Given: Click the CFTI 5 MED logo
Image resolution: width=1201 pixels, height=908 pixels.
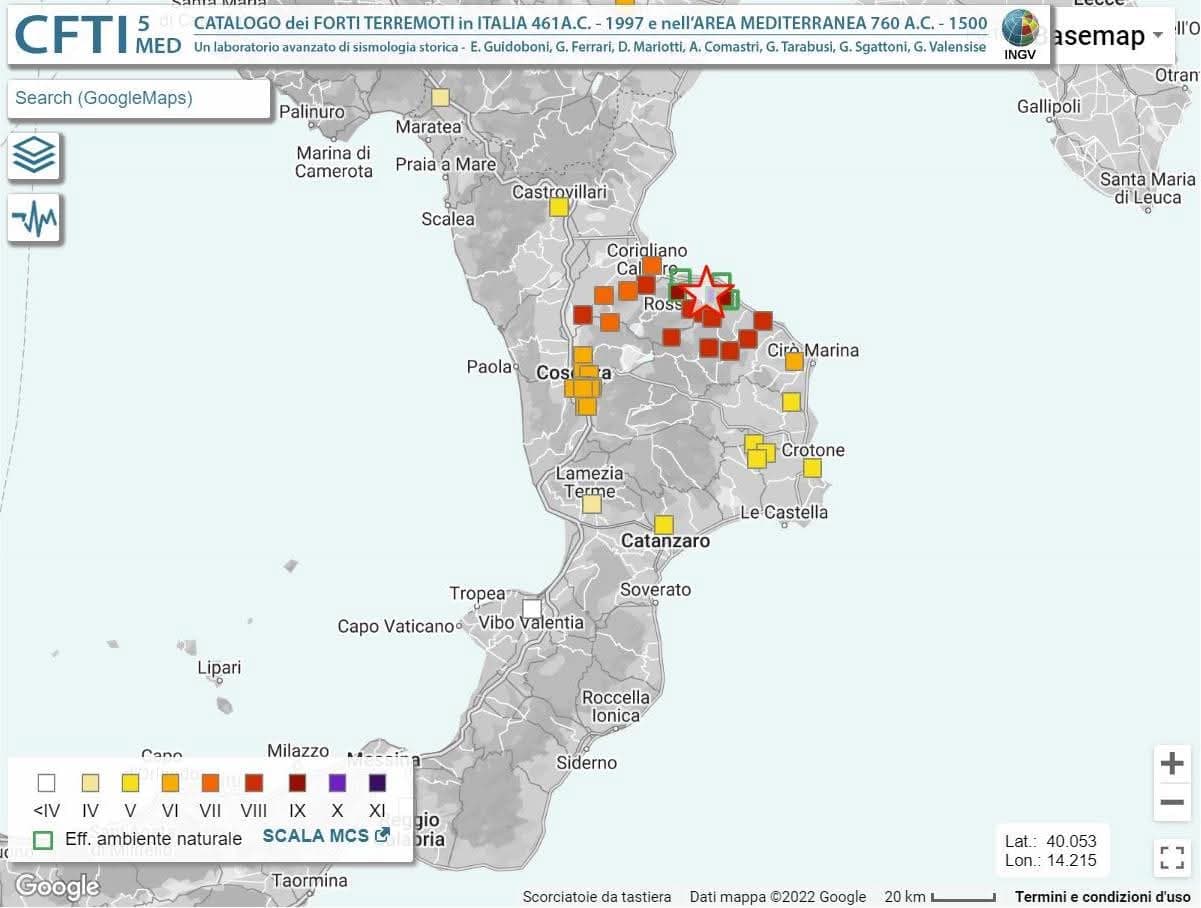Looking at the screenshot, I should tap(98, 35).
